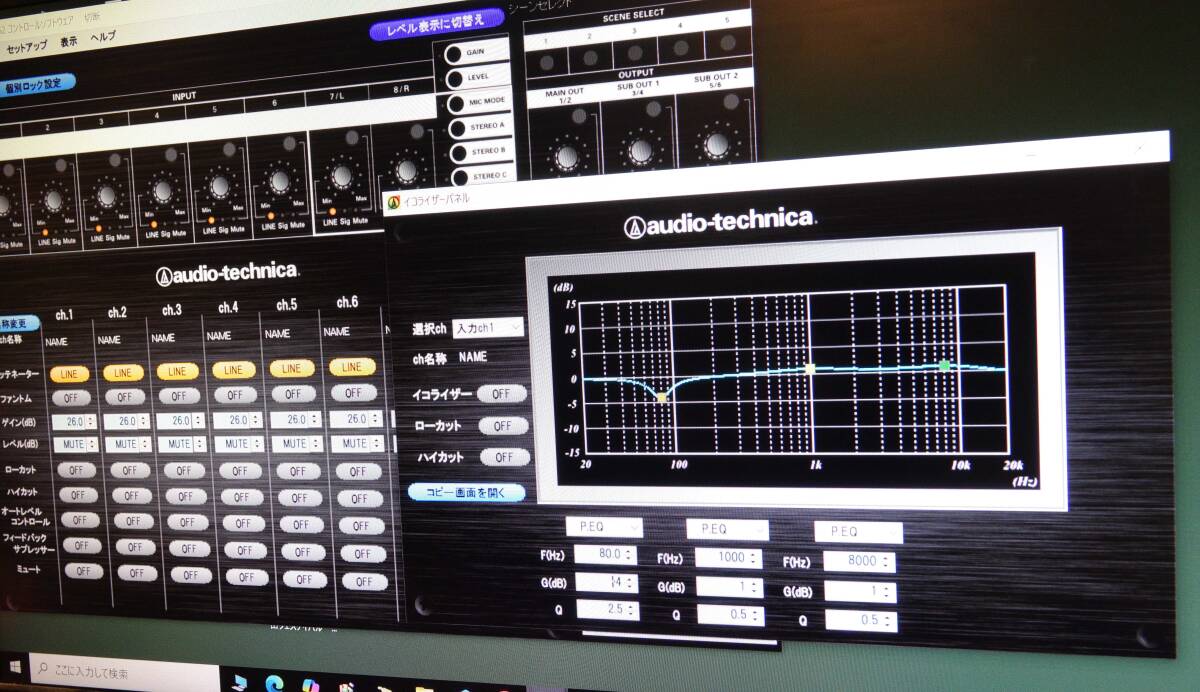Toggle ch.4 high cut (ハイカット) switch
Screen dimensions: 1200x692
tap(240, 496)
